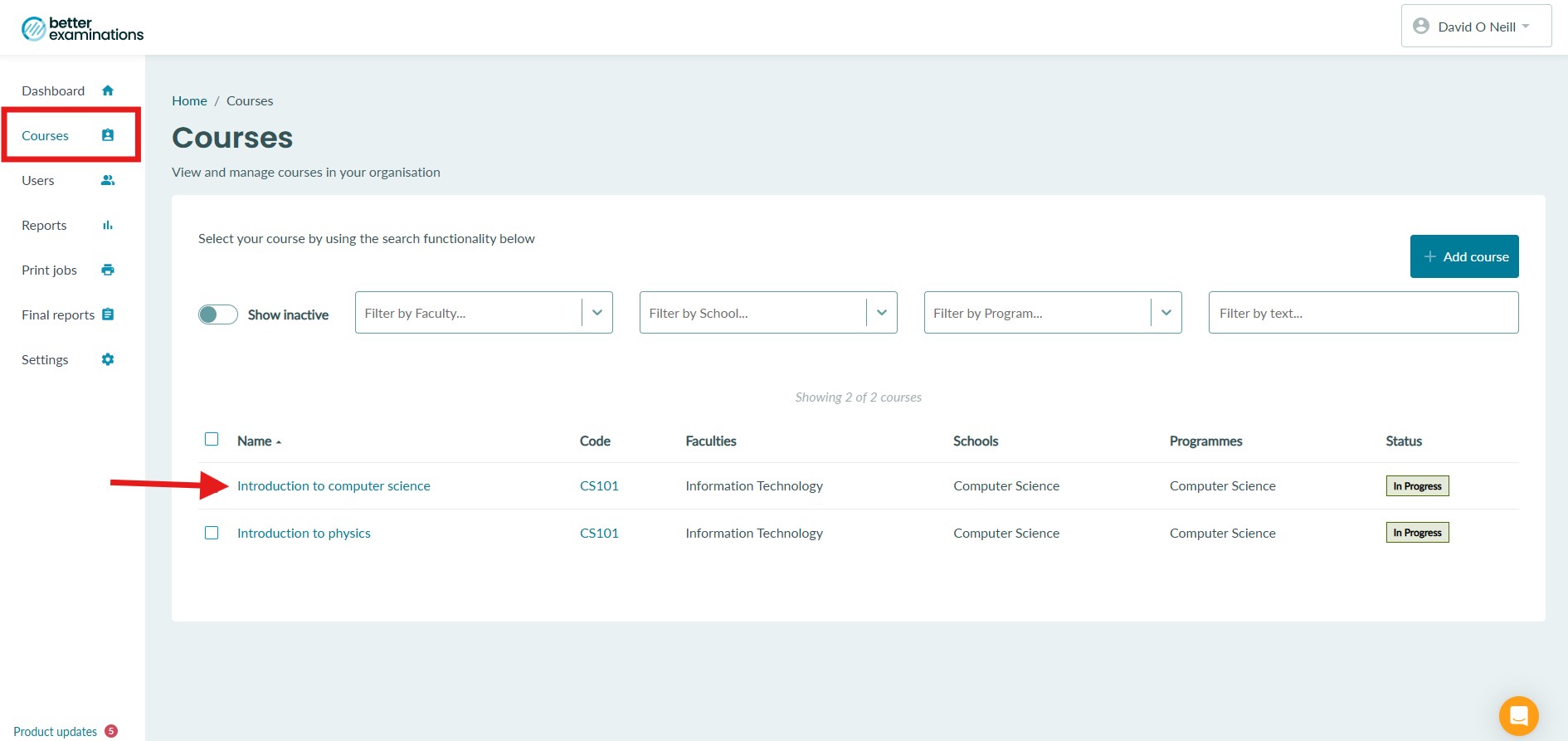
Task: Click the Reports bar chart icon
Action: pos(108,225)
